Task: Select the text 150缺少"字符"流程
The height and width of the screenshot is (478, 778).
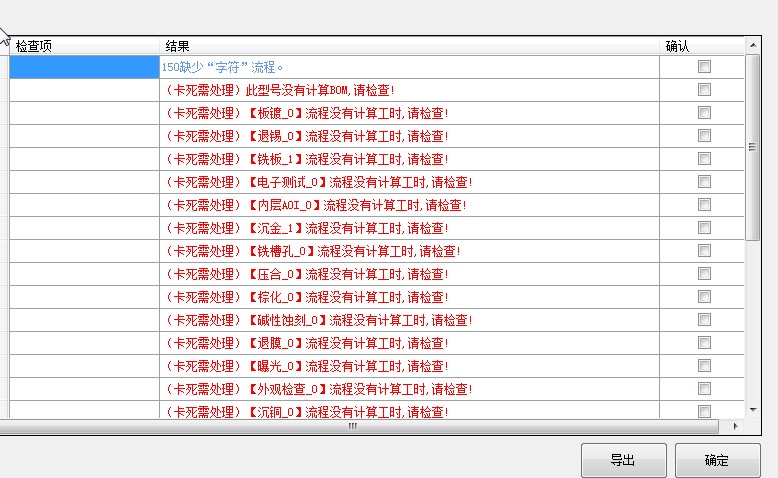Action: click(222, 67)
